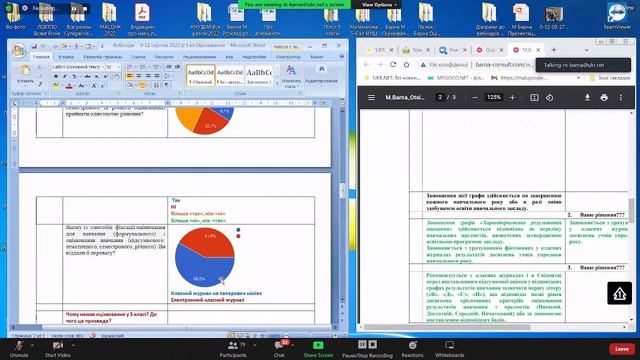Apply bold formatting in Word ribbon
This screenshot has height=360, width=640.
[56, 76]
